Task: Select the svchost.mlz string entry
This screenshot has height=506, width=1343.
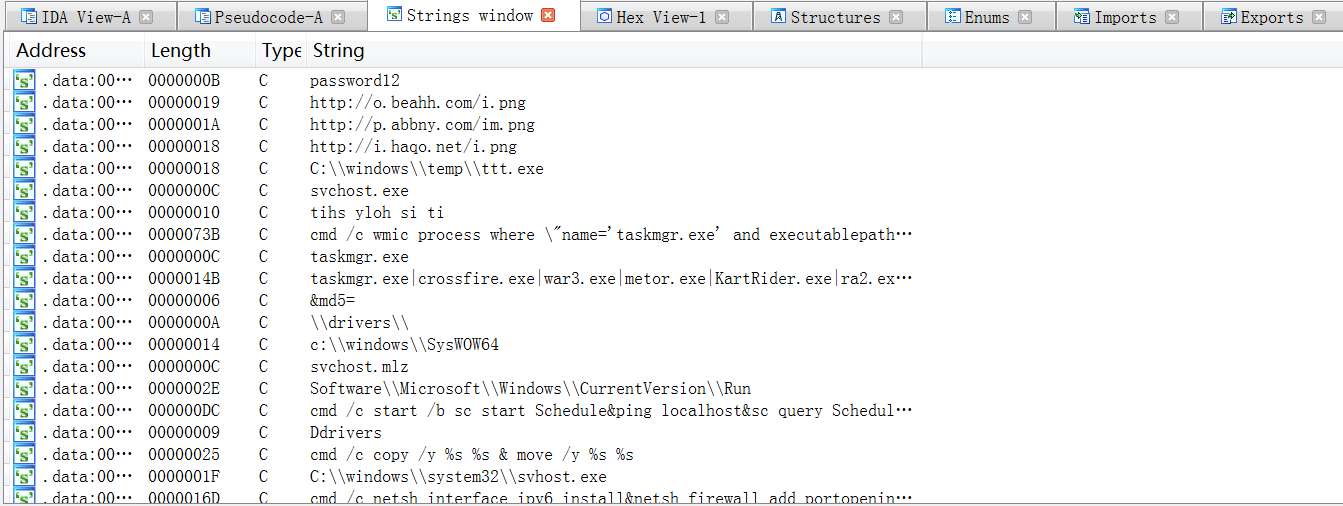Action: [x=359, y=367]
